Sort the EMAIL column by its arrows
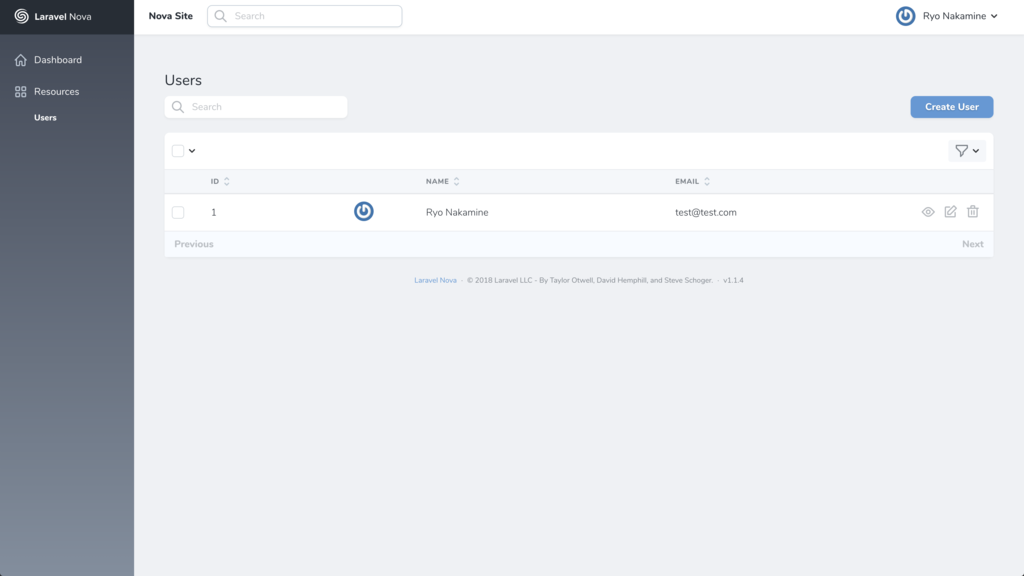The height and width of the screenshot is (576, 1024). point(706,181)
